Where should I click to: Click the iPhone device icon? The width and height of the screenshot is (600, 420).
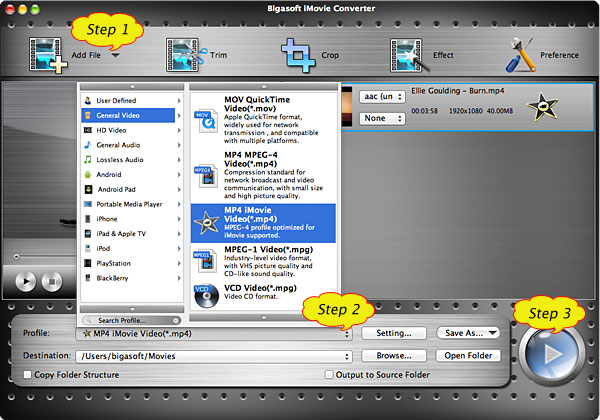click(x=88, y=219)
